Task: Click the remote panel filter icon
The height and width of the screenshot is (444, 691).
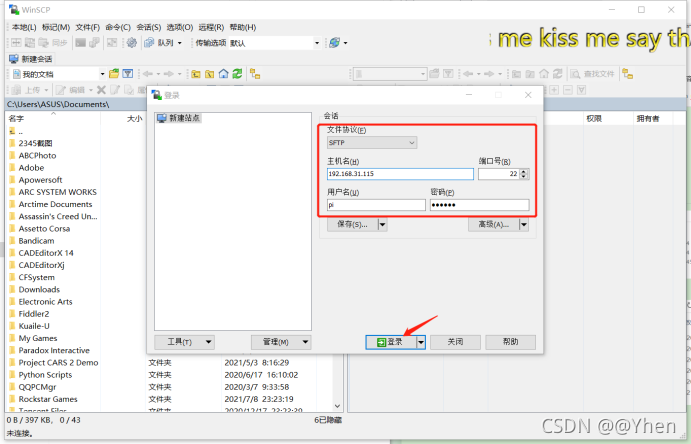Action: 448,74
